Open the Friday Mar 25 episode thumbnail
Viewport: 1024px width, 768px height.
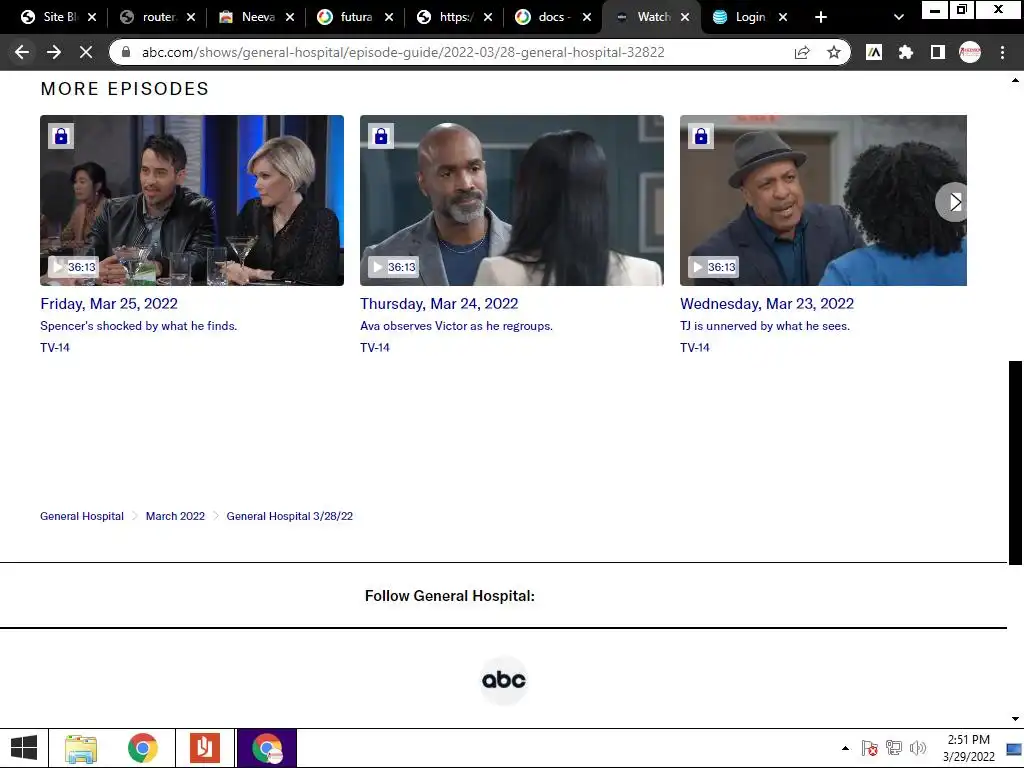tap(192, 200)
